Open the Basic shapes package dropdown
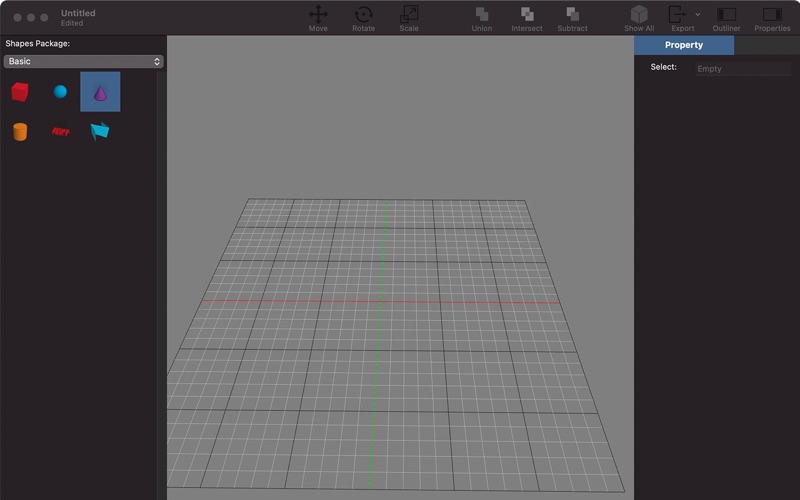The height and width of the screenshot is (500, 800). pos(83,61)
